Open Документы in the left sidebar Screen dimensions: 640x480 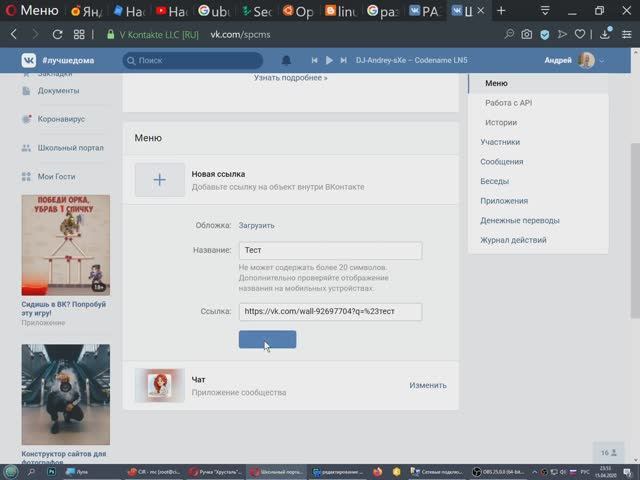pos(58,90)
